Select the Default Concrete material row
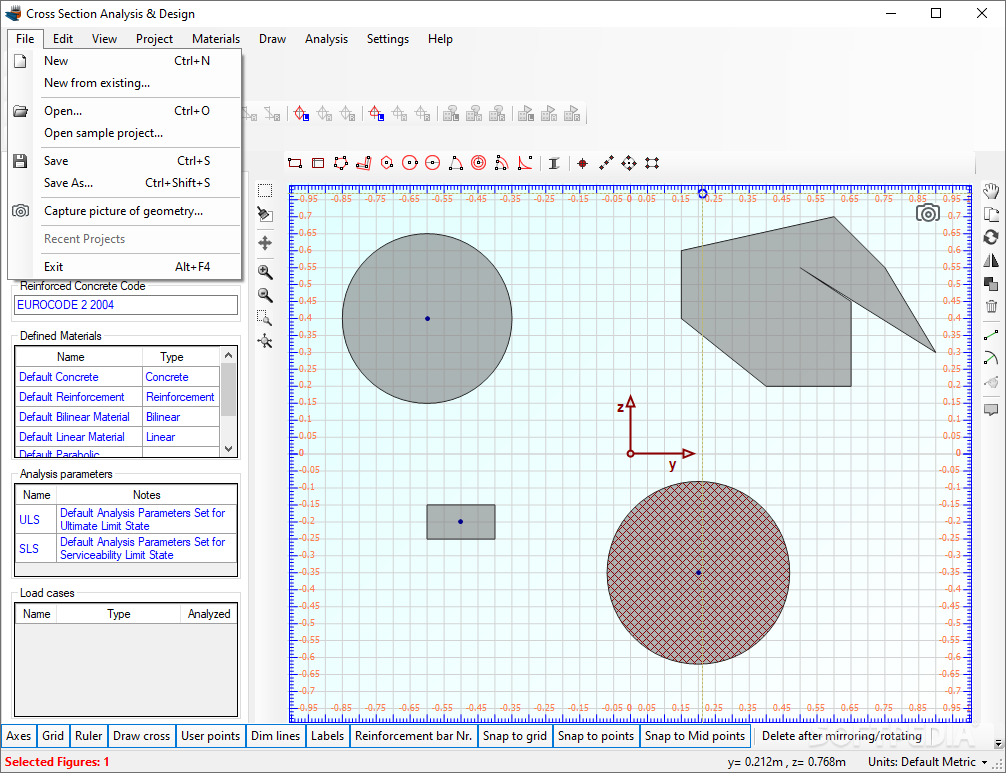Screen dimensions: 1006x773 coord(117,377)
